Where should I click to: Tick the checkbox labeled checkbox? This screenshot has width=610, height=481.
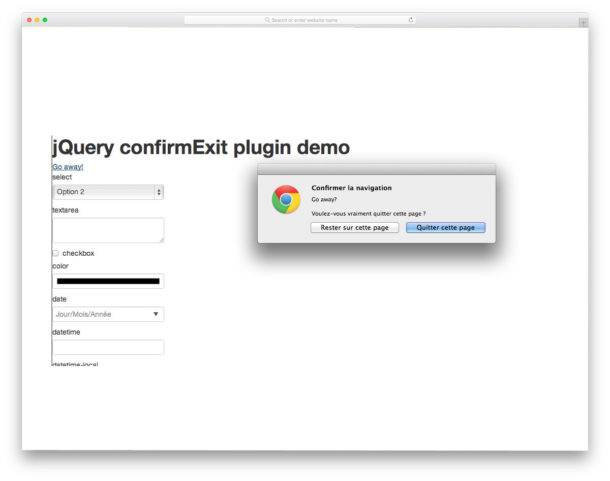click(x=56, y=253)
